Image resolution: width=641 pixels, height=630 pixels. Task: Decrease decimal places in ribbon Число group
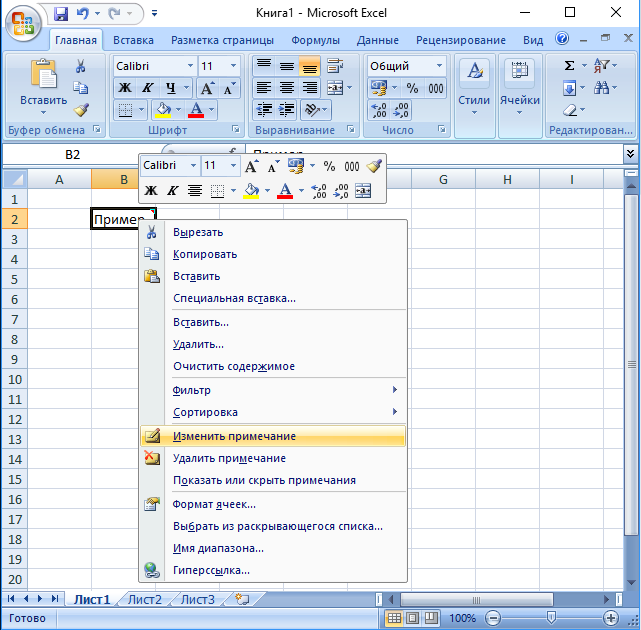click(401, 110)
